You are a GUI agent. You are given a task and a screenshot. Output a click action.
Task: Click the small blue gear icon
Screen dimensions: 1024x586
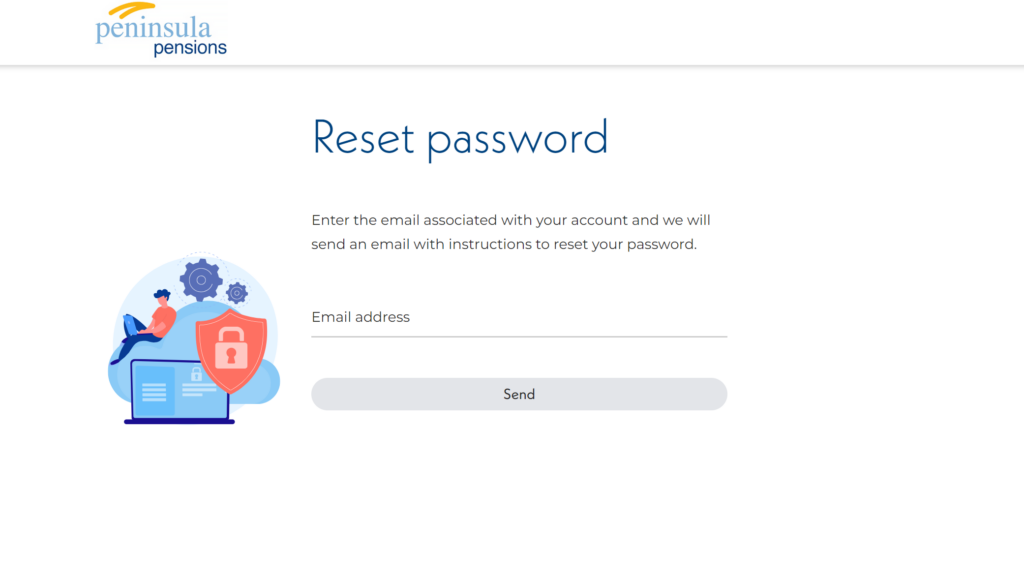(x=237, y=292)
